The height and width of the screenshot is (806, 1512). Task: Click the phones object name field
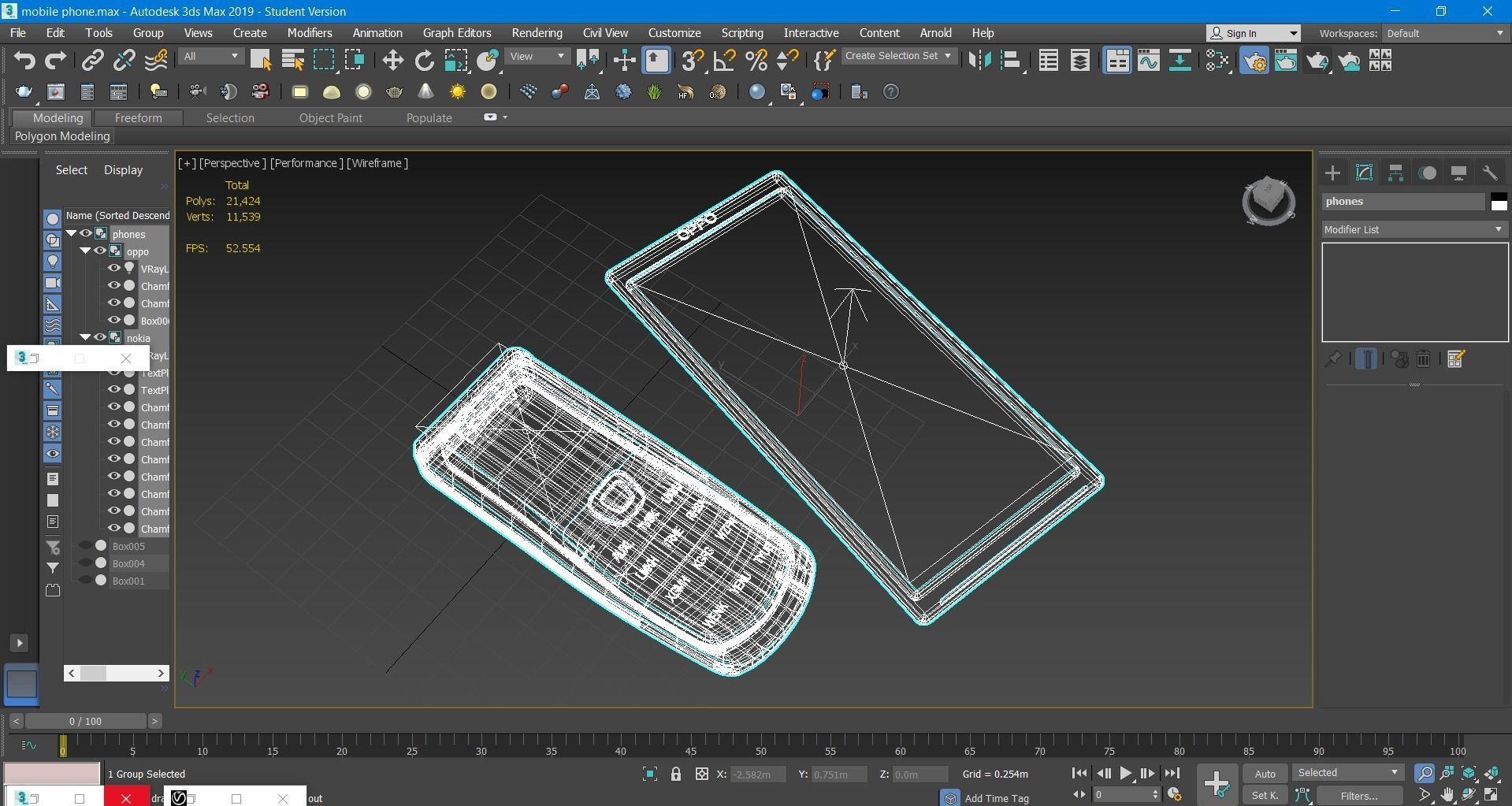[x=1403, y=202]
